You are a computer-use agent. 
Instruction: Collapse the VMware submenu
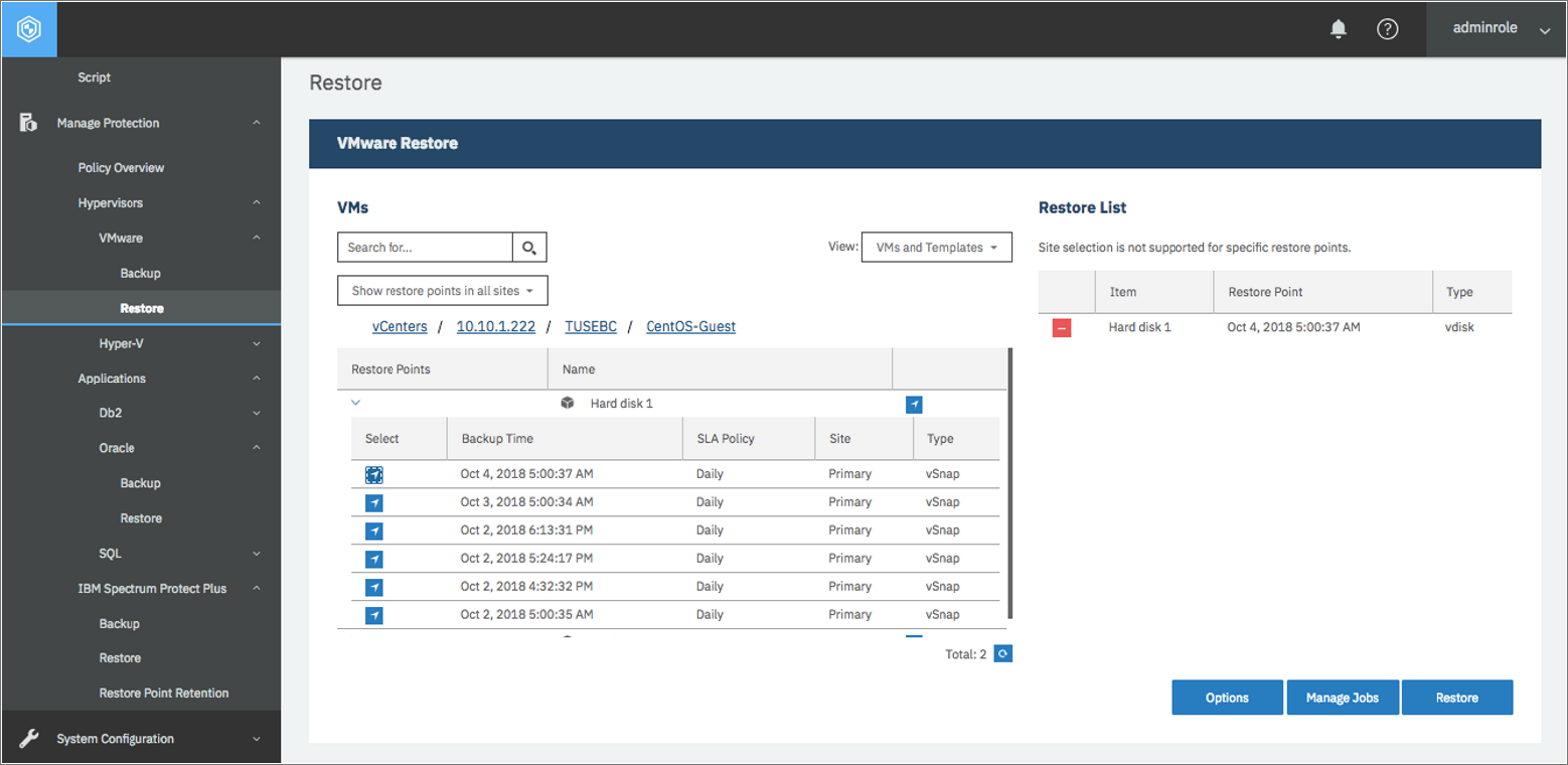coord(256,238)
